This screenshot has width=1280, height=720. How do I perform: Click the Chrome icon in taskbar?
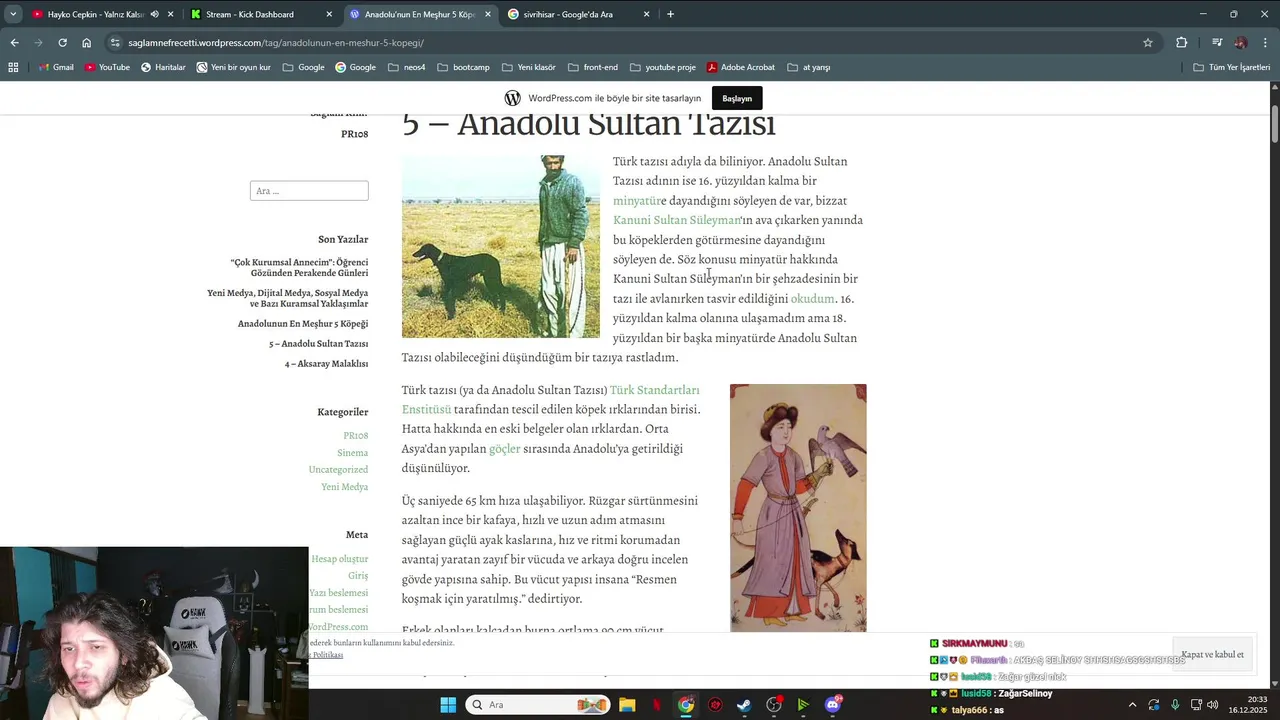pyautogui.click(x=685, y=705)
